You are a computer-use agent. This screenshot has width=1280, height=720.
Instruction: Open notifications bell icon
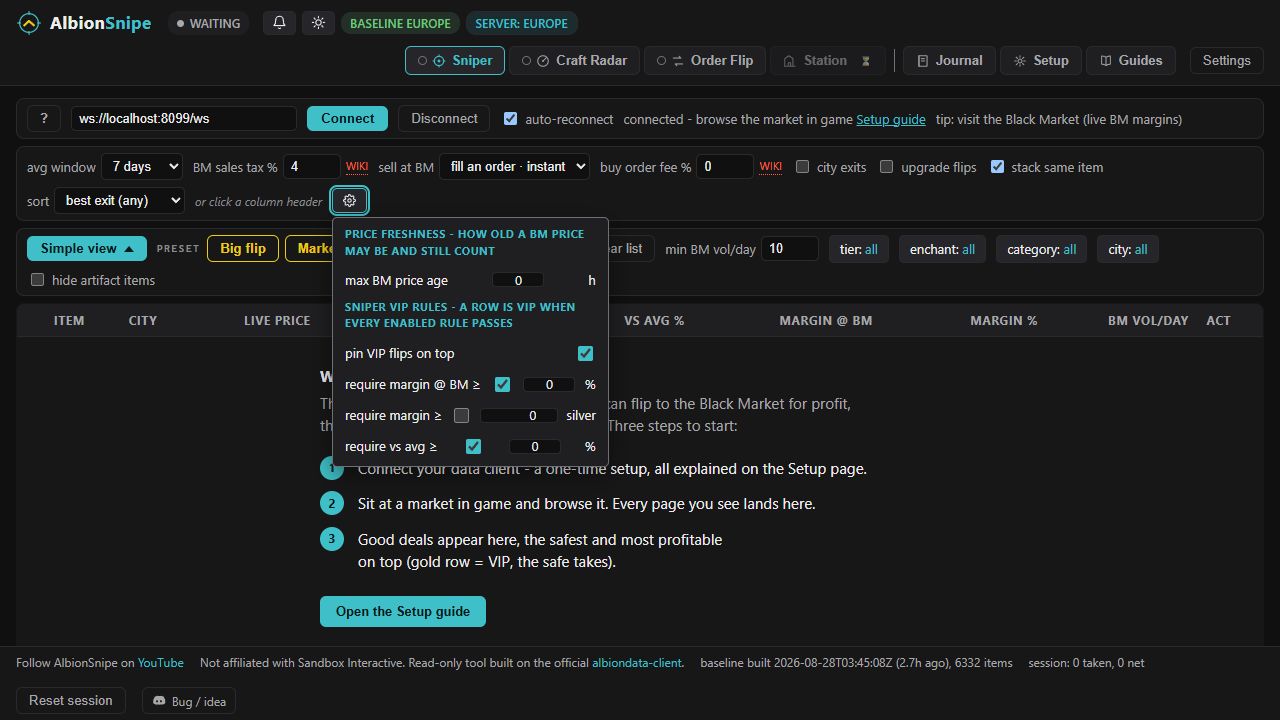point(279,23)
